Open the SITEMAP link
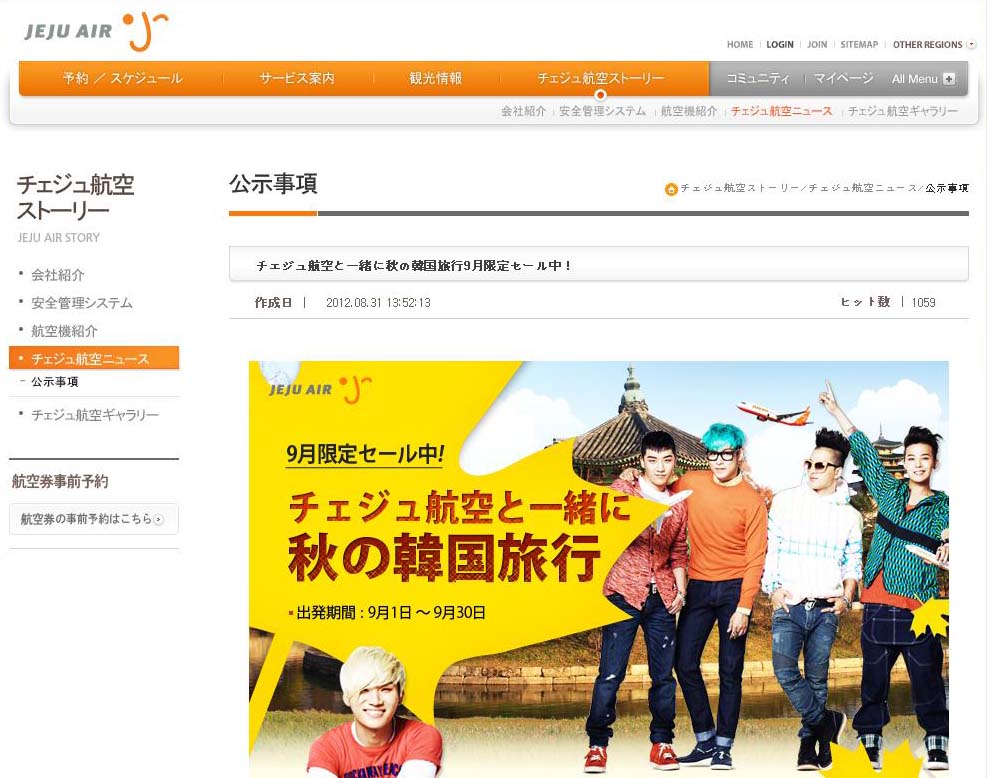The height and width of the screenshot is (778, 987). (x=859, y=45)
